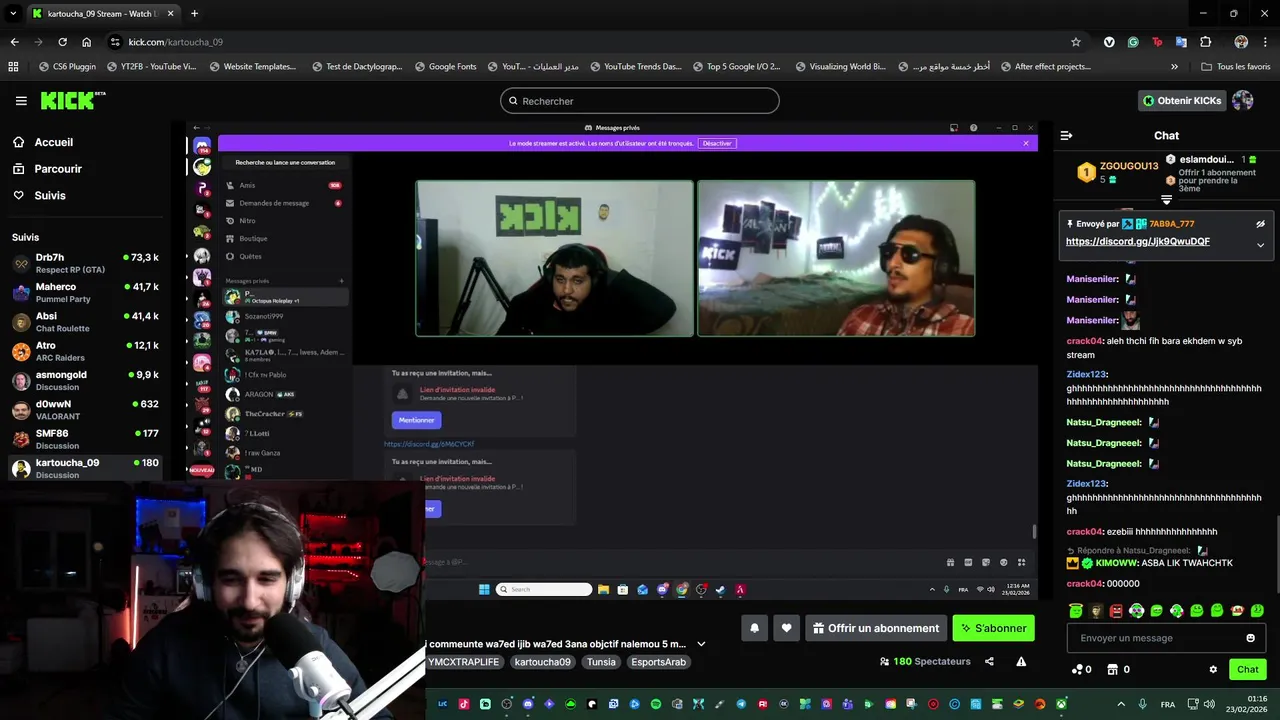
Task: Click Désactiver in Discord streamer mode banner
Action: pyautogui.click(x=717, y=143)
